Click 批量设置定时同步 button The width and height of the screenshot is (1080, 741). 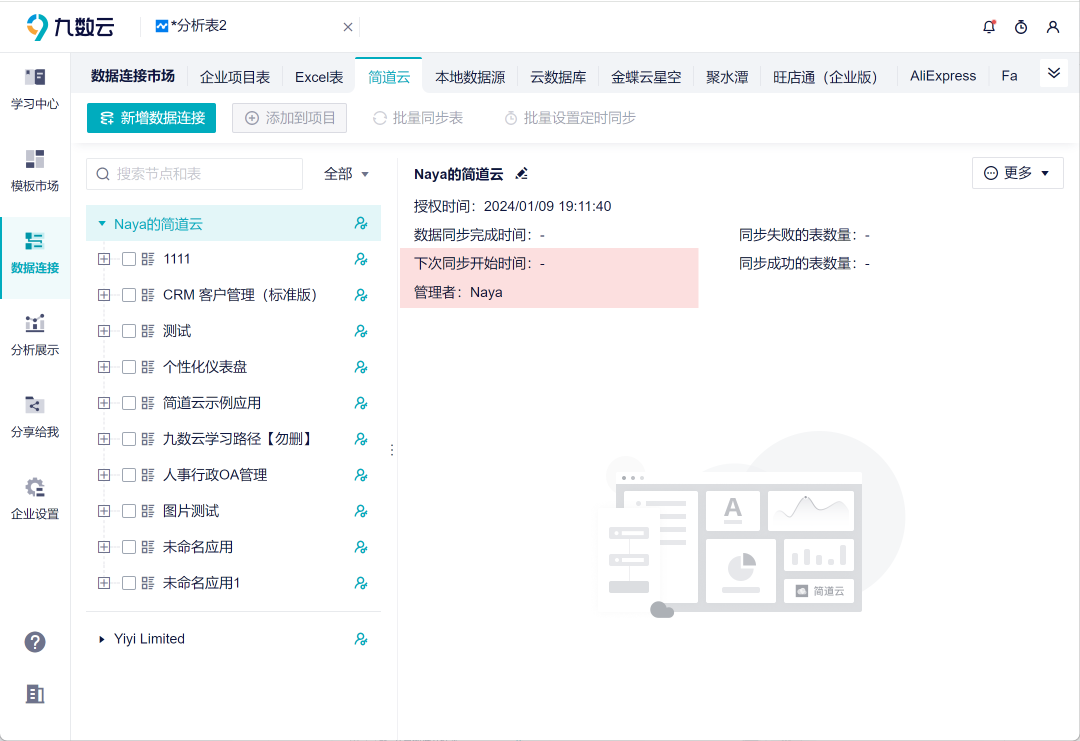click(x=570, y=118)
